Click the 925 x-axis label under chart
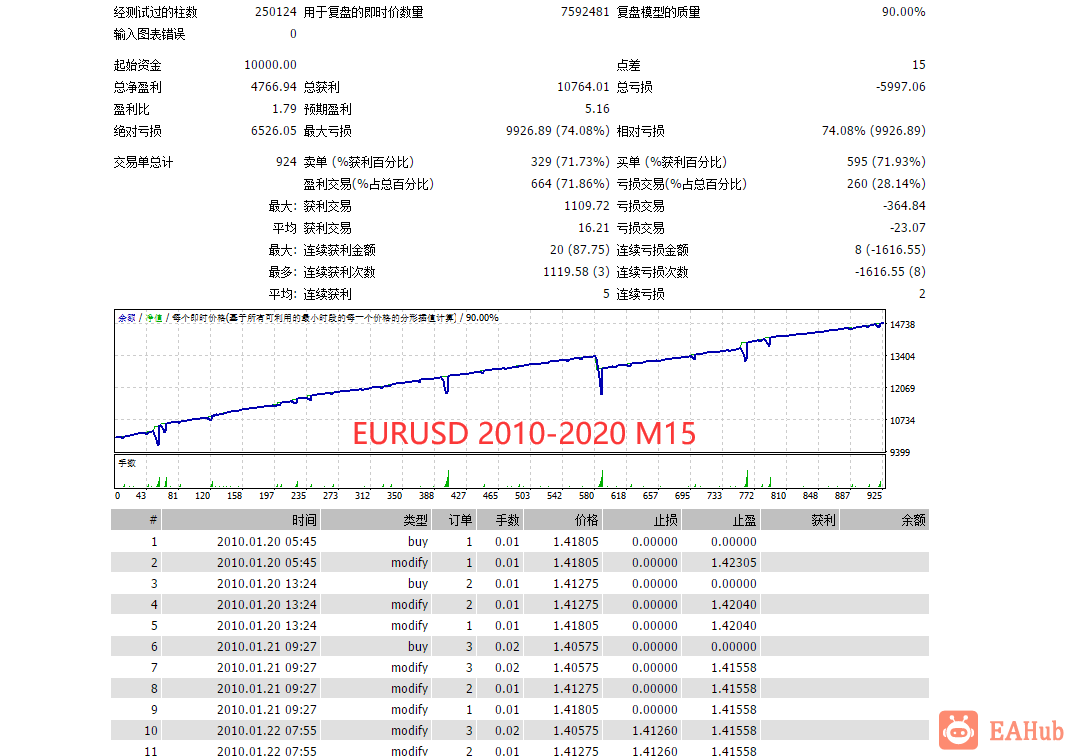Screen dimensions: 1078x756 point(874,495)
